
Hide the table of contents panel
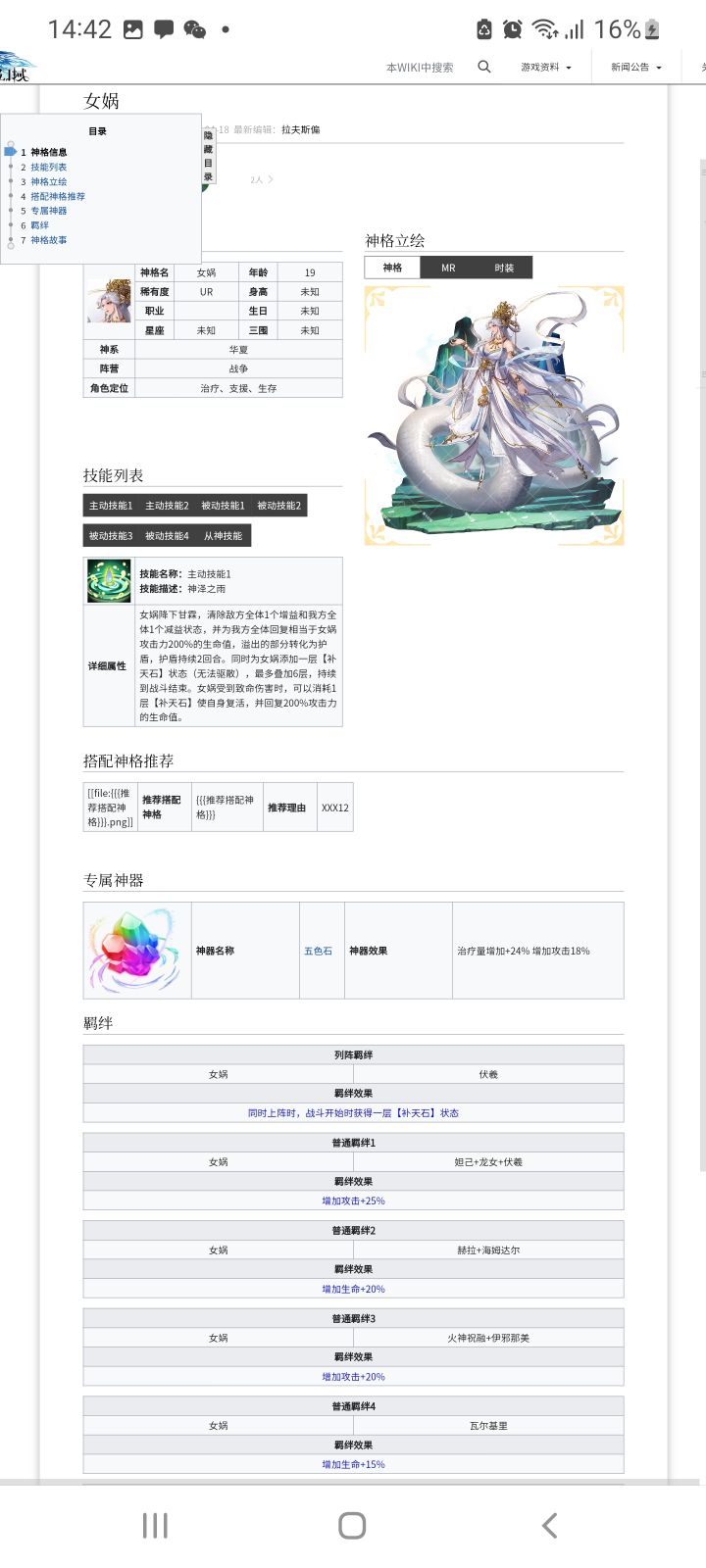point(208,156)
